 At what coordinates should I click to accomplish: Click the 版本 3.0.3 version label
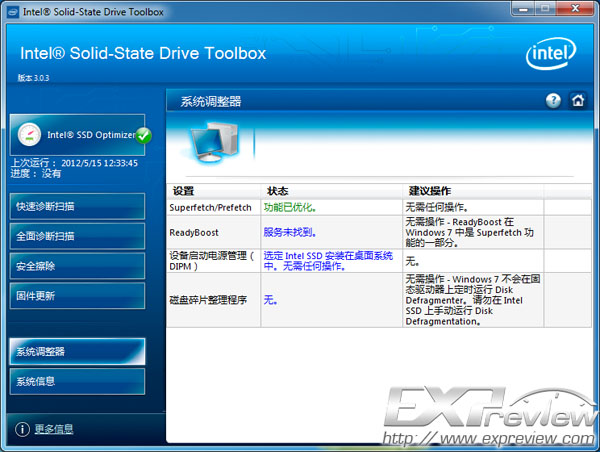click(33, 78)
